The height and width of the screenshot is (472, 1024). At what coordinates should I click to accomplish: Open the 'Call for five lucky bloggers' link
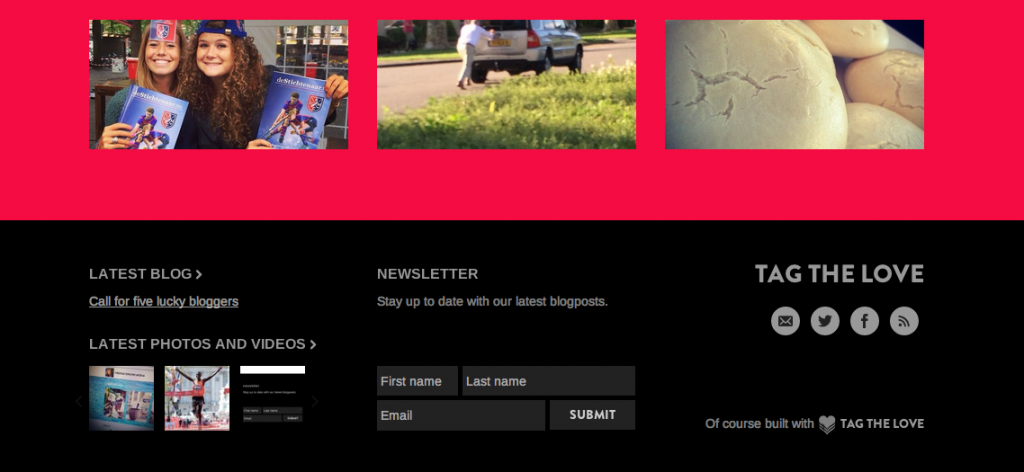(x=163, y=302)
